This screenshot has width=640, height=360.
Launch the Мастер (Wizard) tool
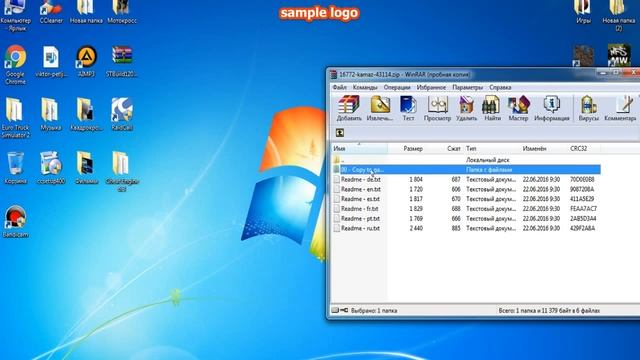pos(518,108)
